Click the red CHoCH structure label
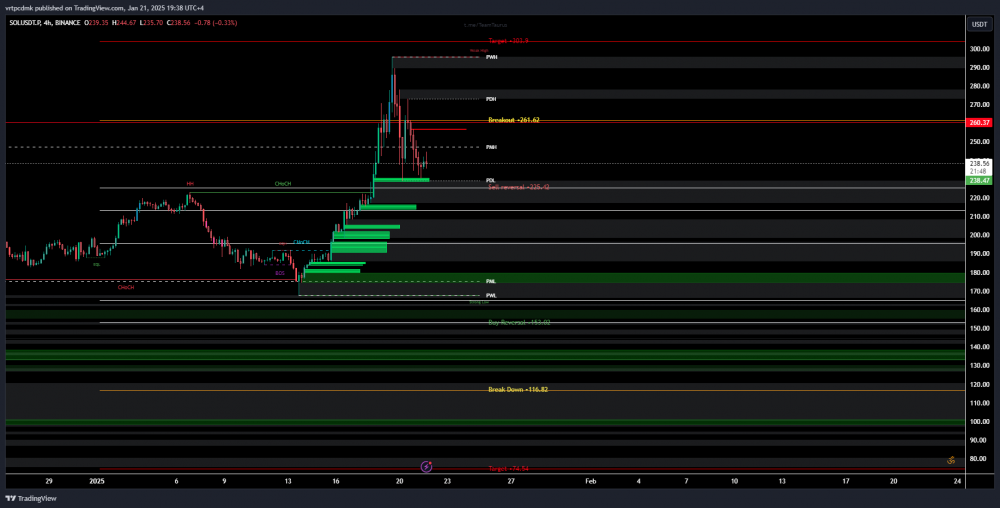This screenshot has height=508, width=1000. 126,287
